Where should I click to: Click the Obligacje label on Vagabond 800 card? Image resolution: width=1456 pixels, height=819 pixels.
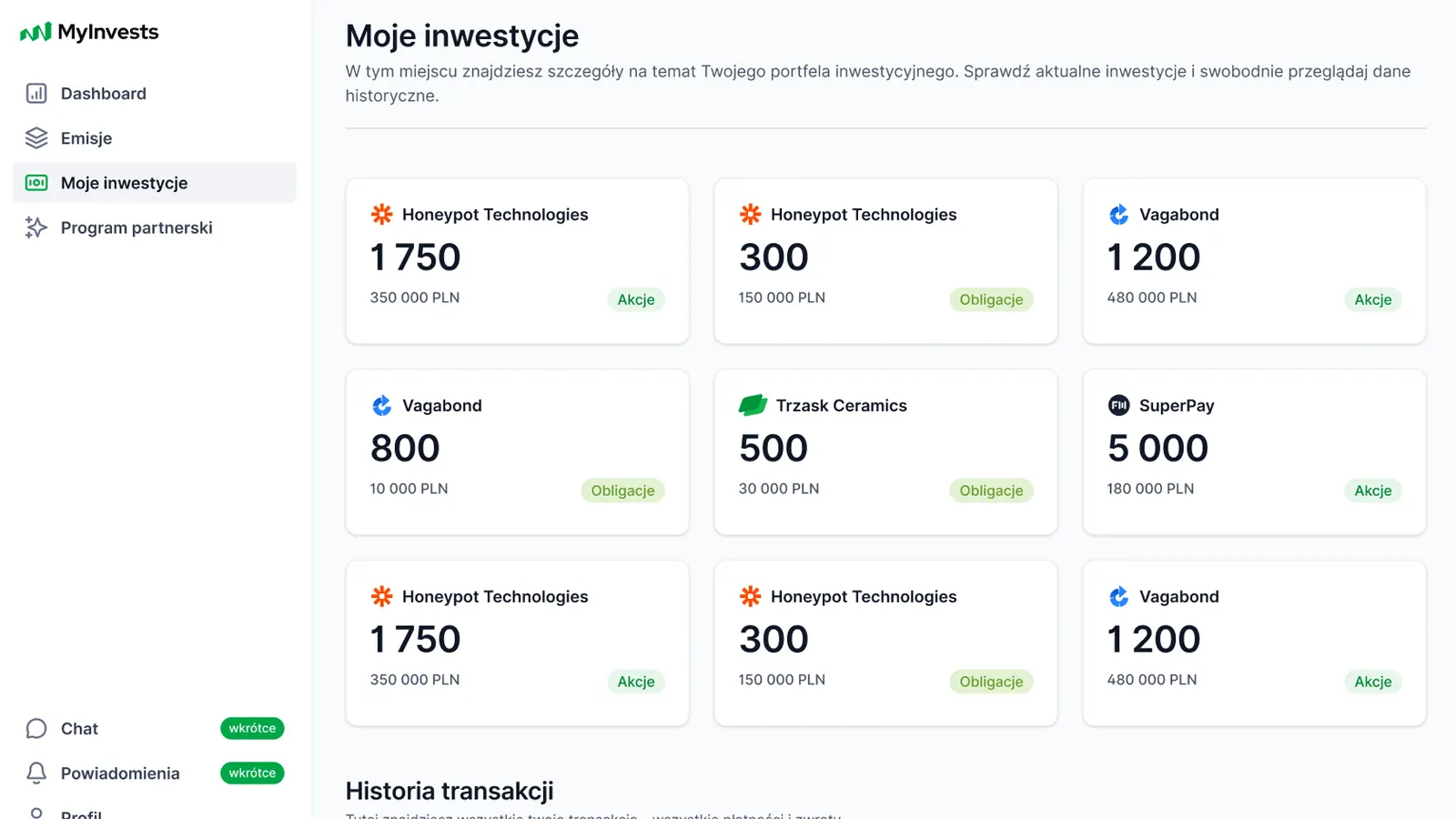coord(622,490)
